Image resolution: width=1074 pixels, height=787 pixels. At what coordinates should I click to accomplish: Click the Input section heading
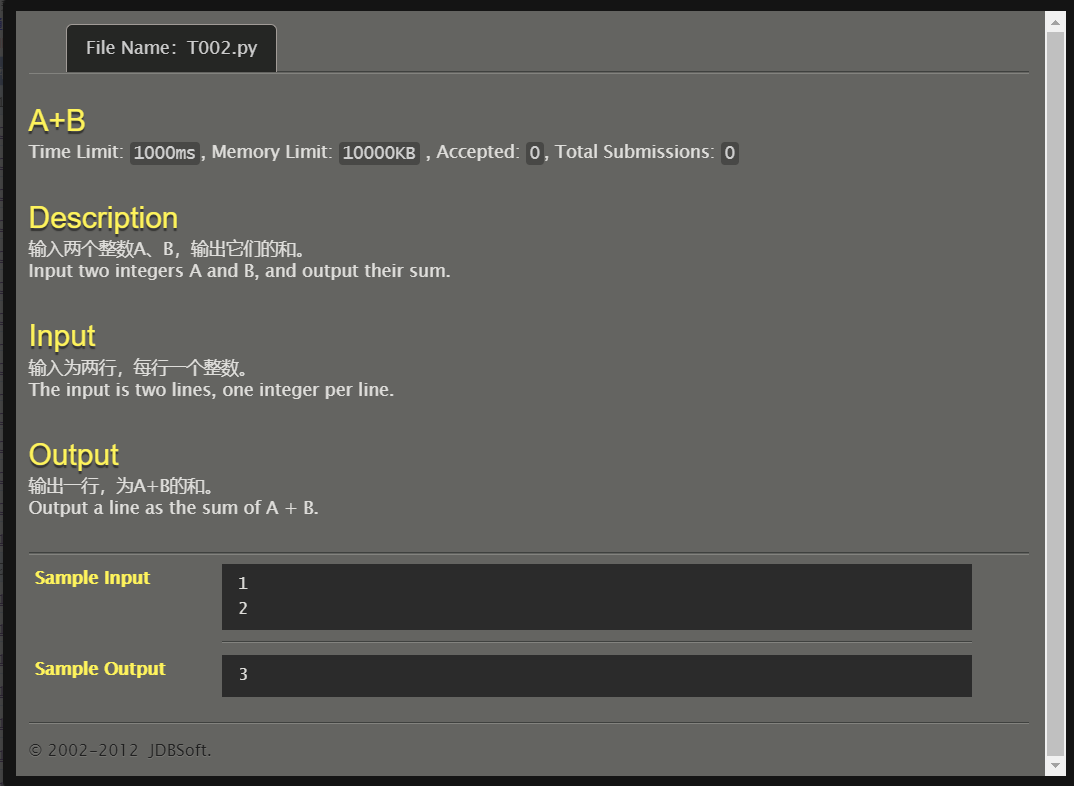click(62, 336)
